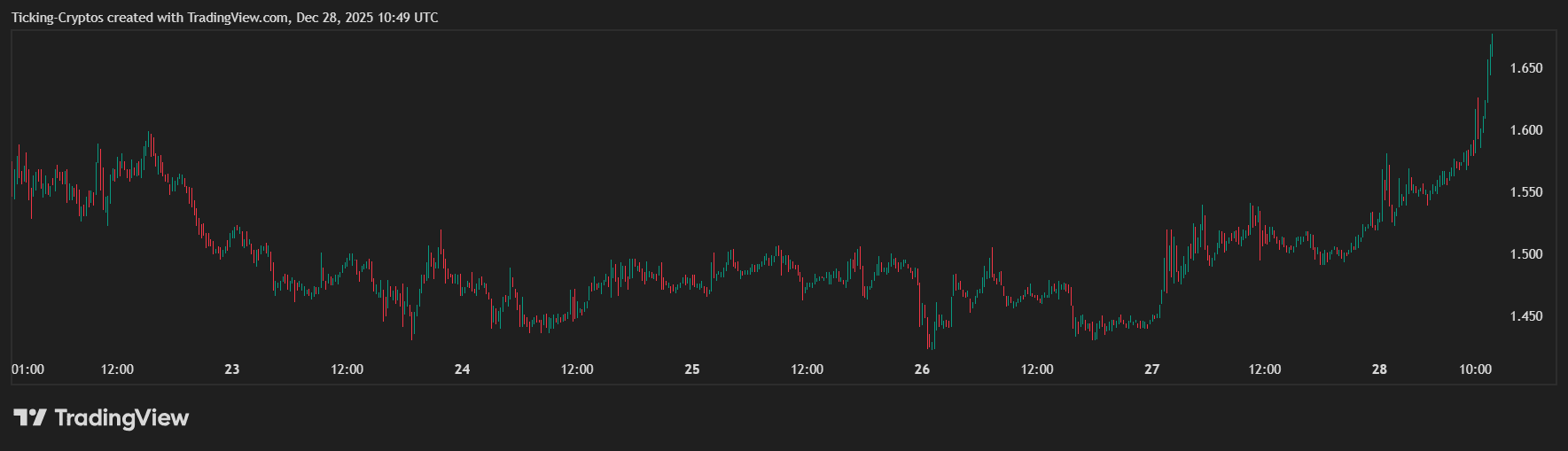Click date label 26 on time axis
The image size is (1568, 451).
click(922, 369)
